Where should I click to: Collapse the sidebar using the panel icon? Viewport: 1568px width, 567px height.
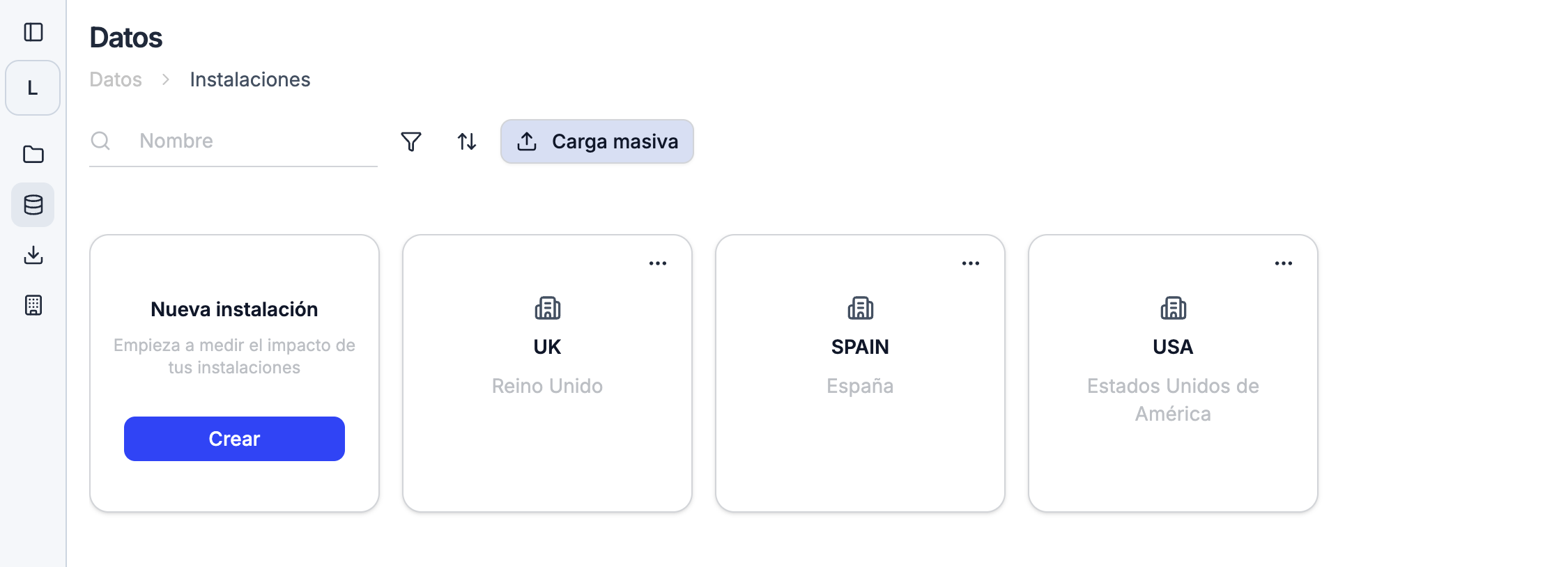(x=33, y=31)
